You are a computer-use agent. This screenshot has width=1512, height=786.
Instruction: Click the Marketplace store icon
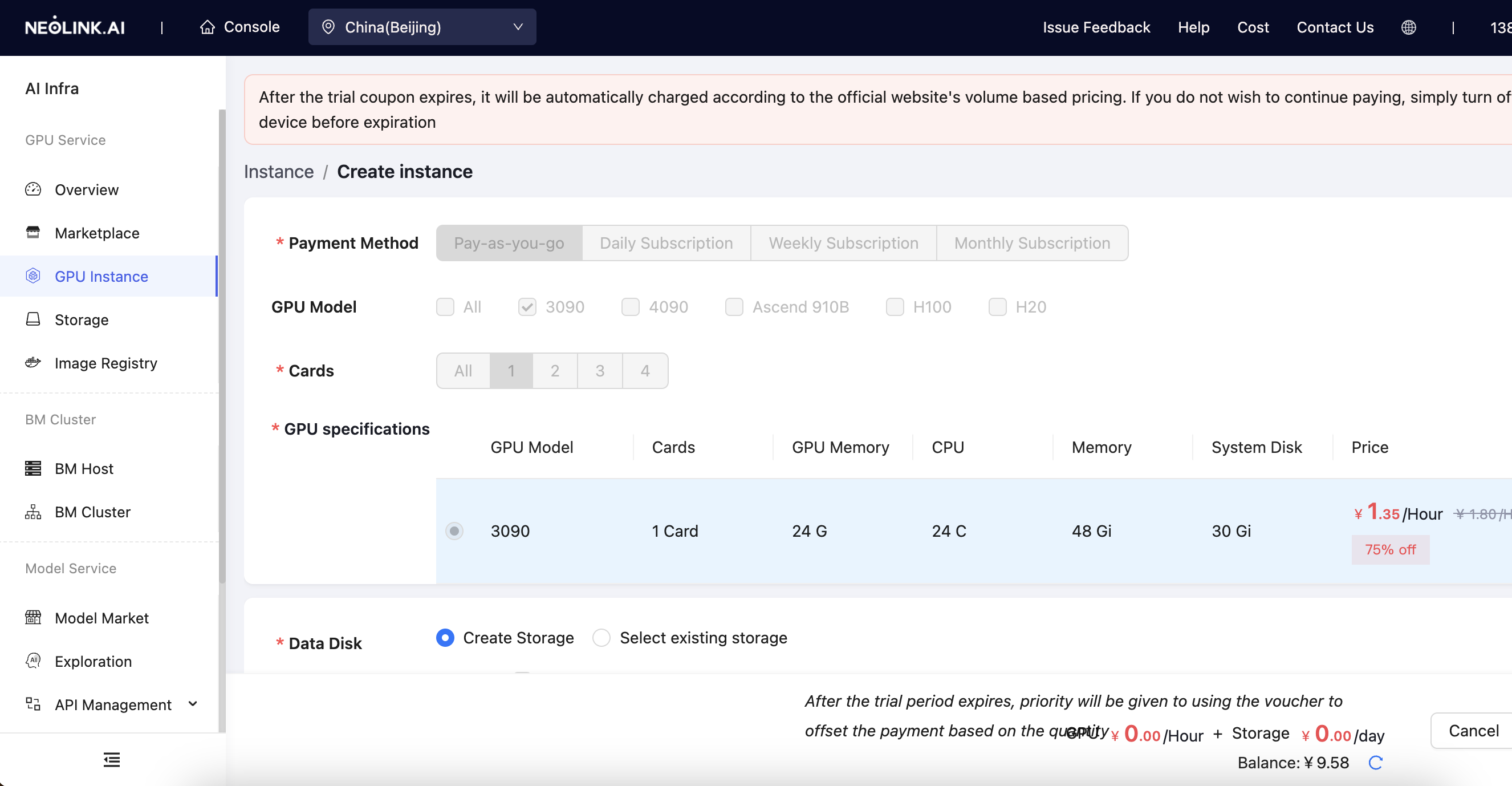point(33,233)
